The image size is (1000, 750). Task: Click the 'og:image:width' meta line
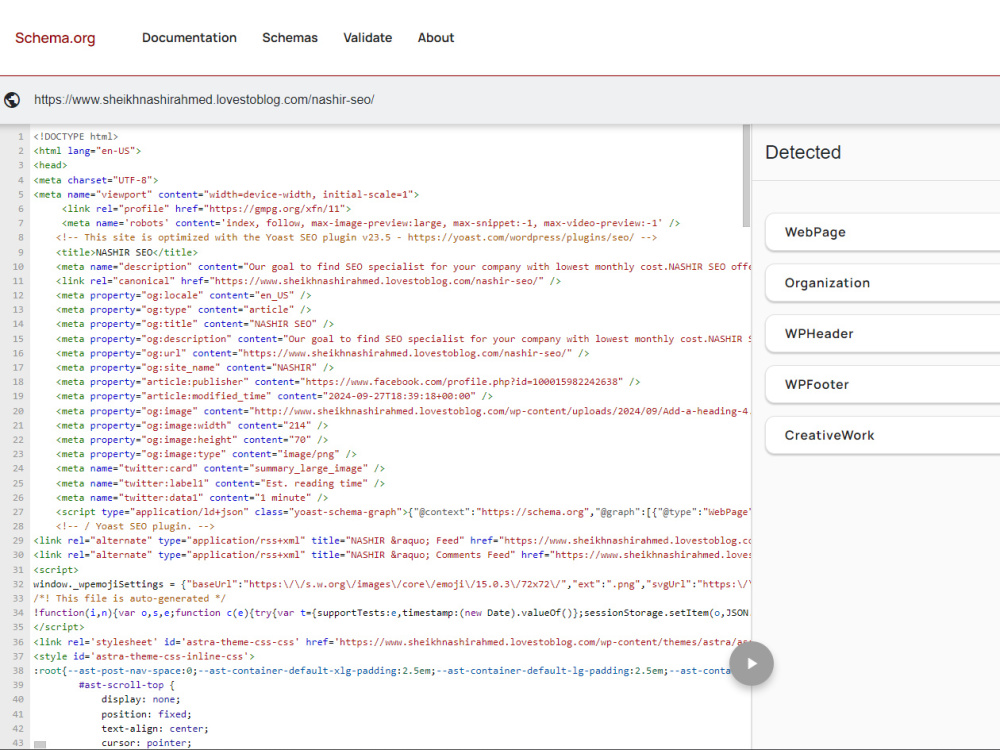(192, 425)
